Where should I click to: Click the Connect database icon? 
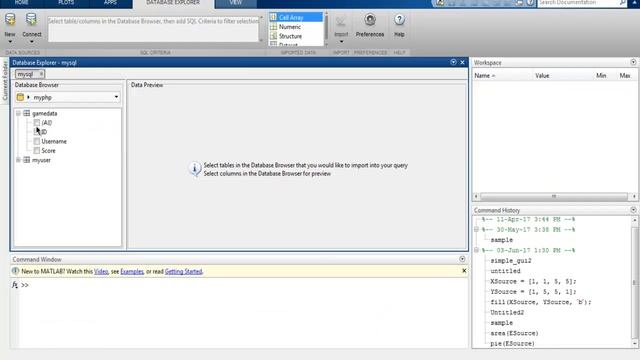(x=31, y=20)
